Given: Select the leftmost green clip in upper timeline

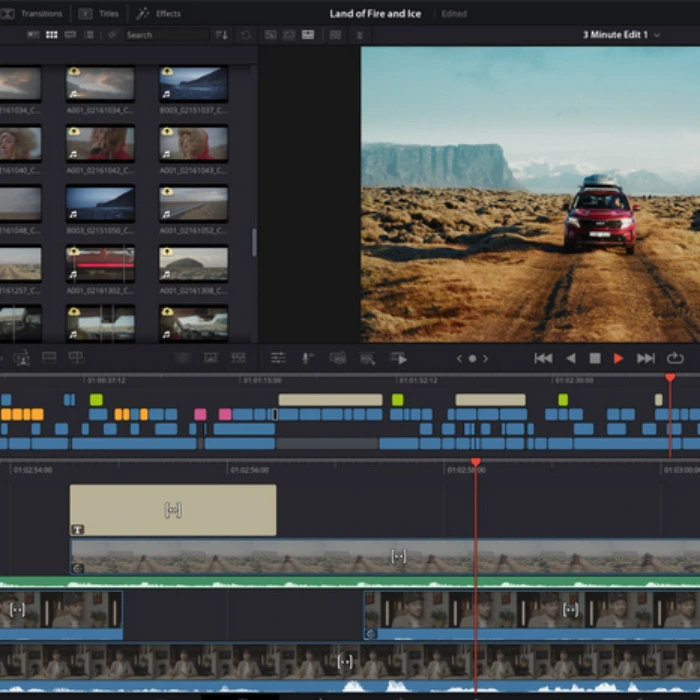Looking at the screenshot, I should [96, 400].
